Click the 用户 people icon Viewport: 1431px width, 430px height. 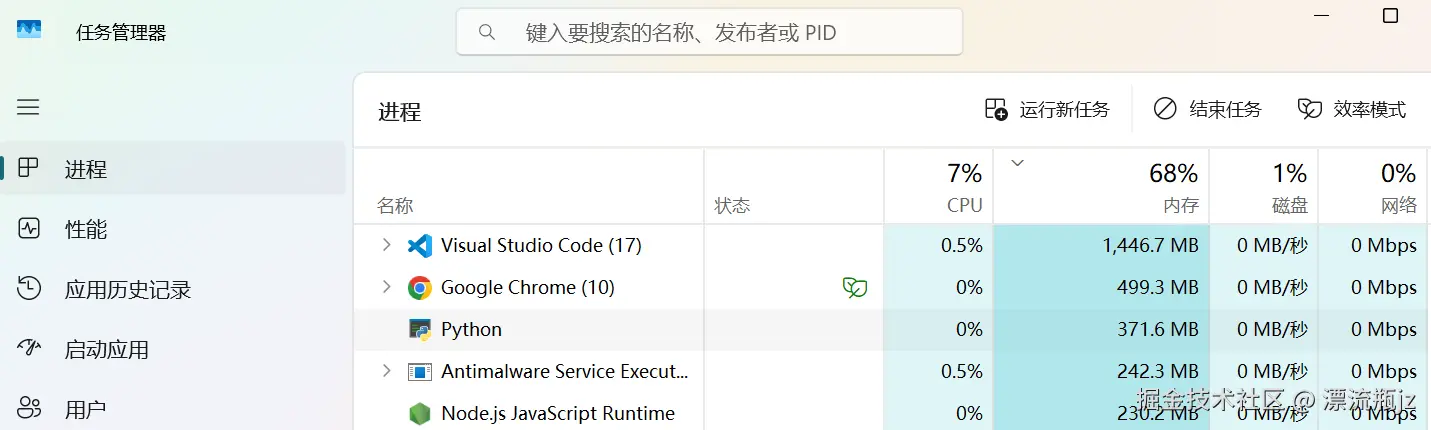coord(29,408)
